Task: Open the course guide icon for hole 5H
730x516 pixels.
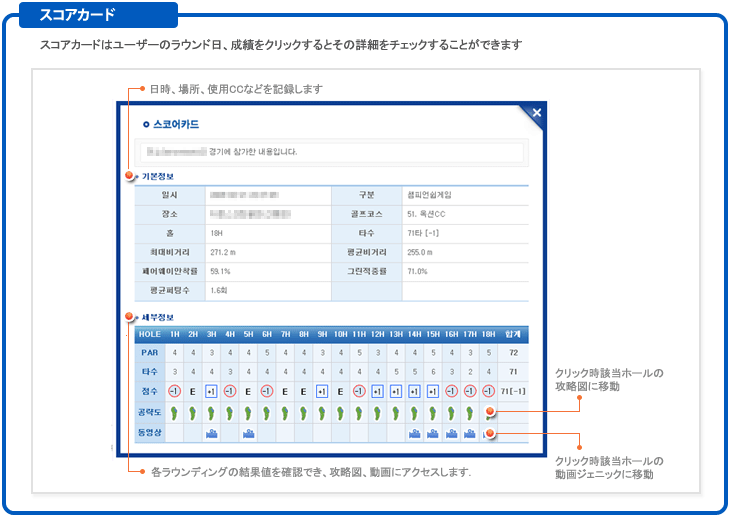Action: coord(248,412)
